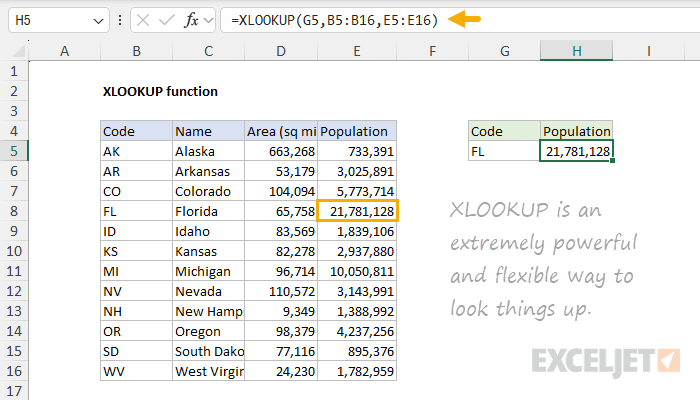Select South Dakota population 895,376
700x400 pixels.
(357, 351)
